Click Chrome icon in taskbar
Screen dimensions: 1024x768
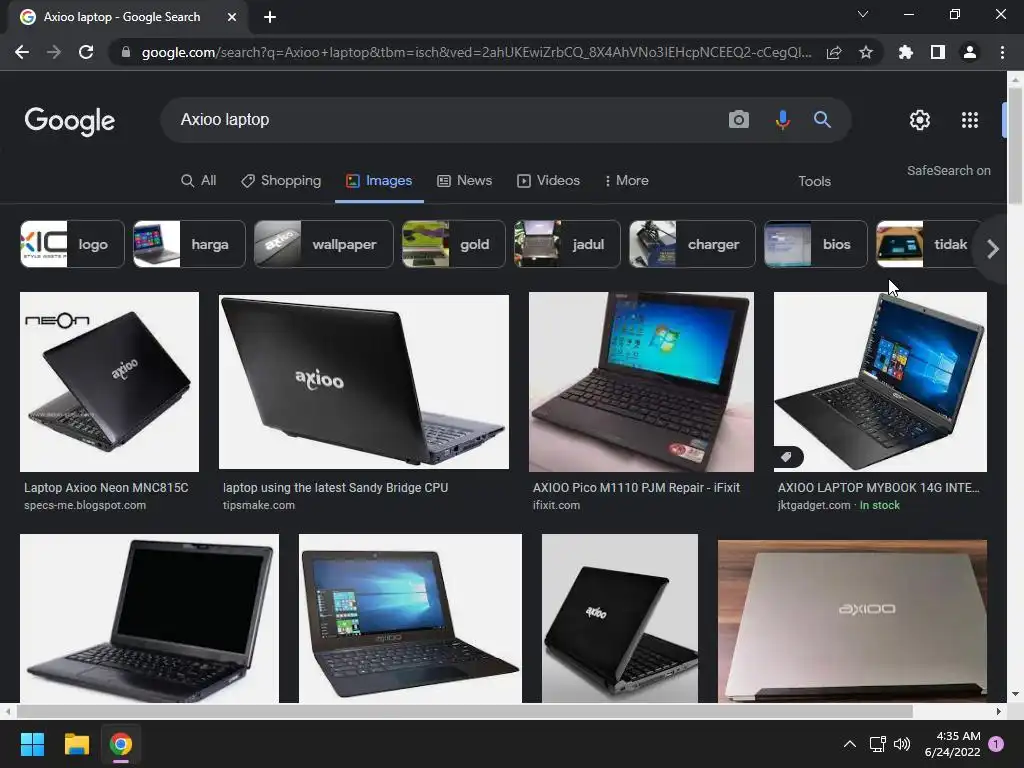[x=121, y=744]
